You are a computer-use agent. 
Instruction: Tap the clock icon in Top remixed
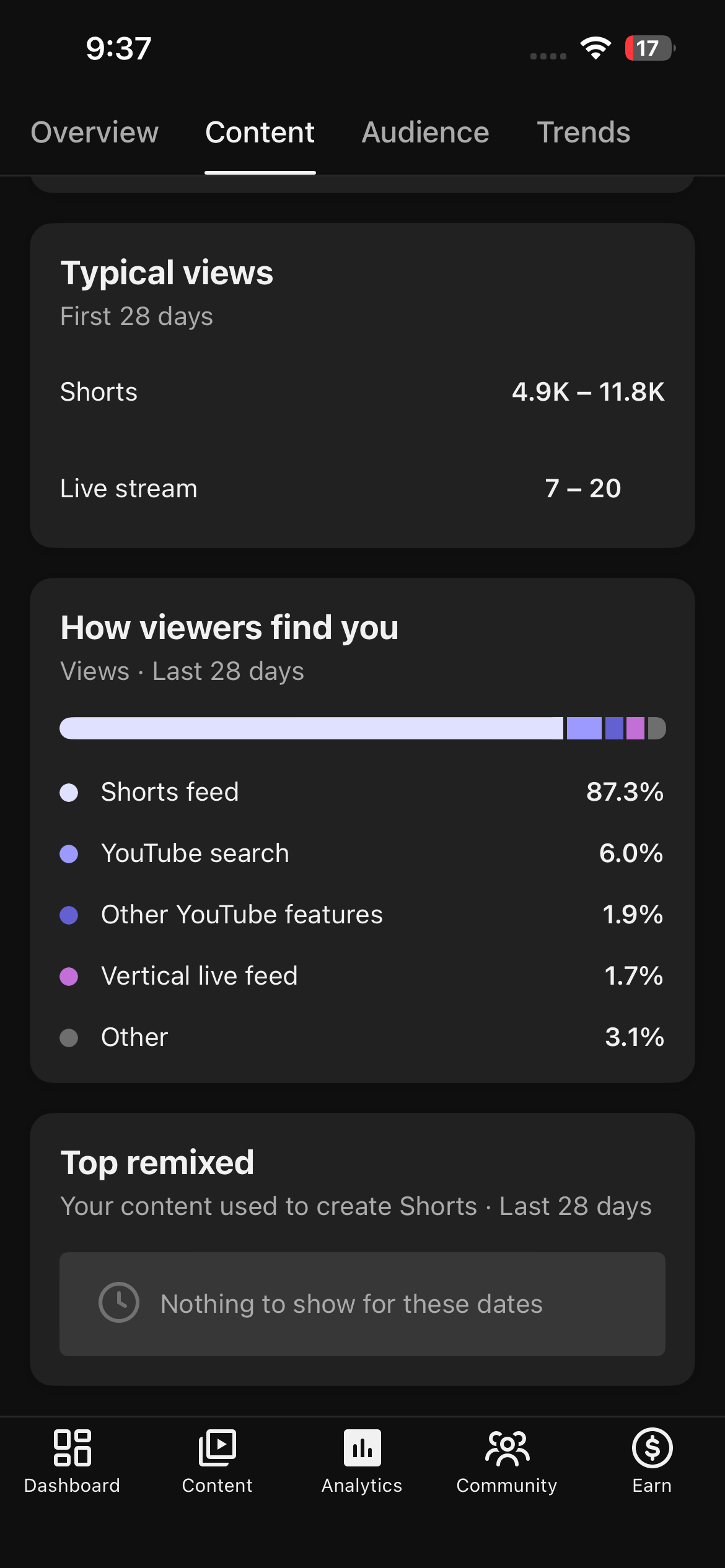pyautogui.click(x=119, y=1302)
